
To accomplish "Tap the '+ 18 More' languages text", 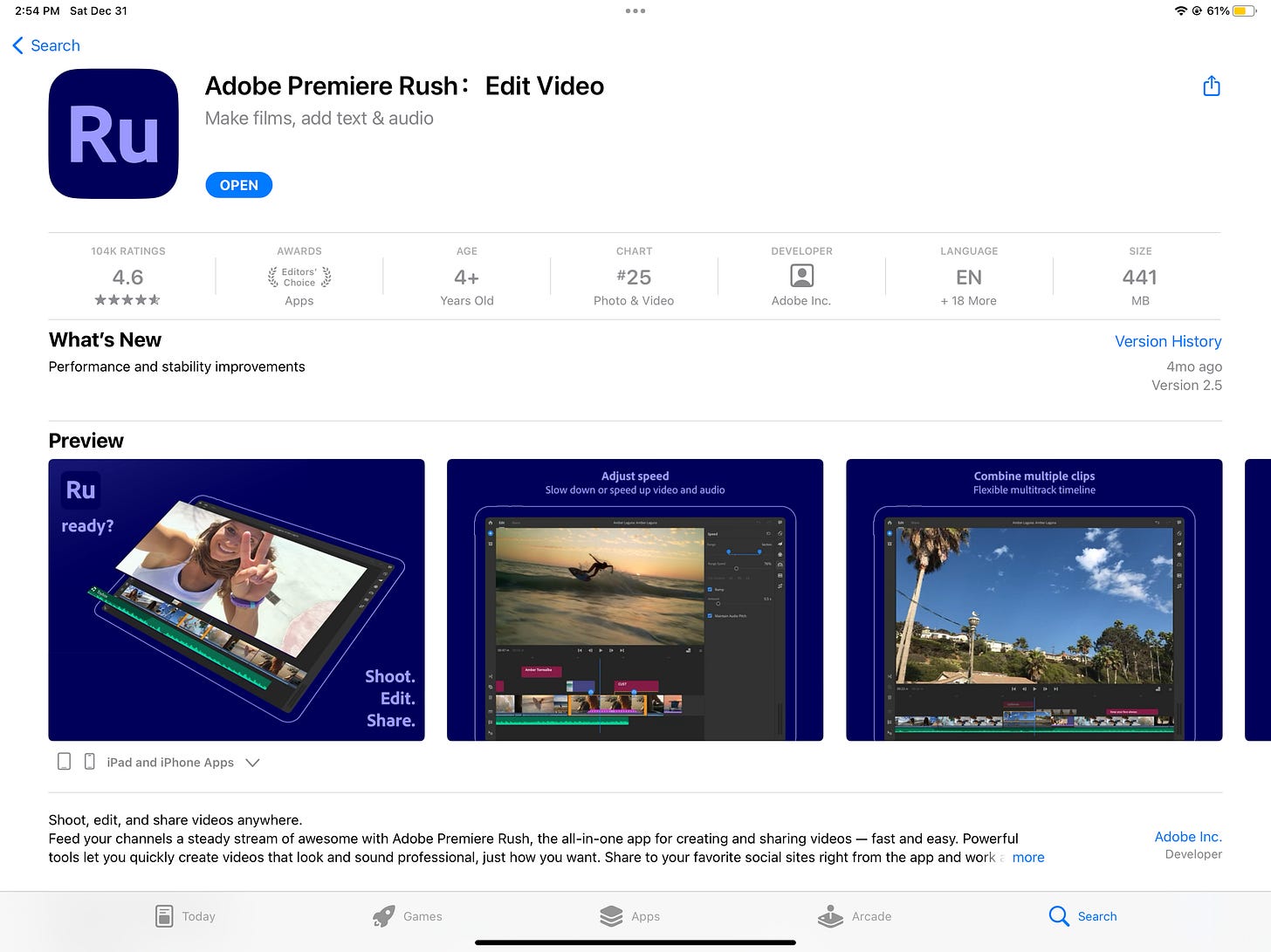I will (968, 301).
